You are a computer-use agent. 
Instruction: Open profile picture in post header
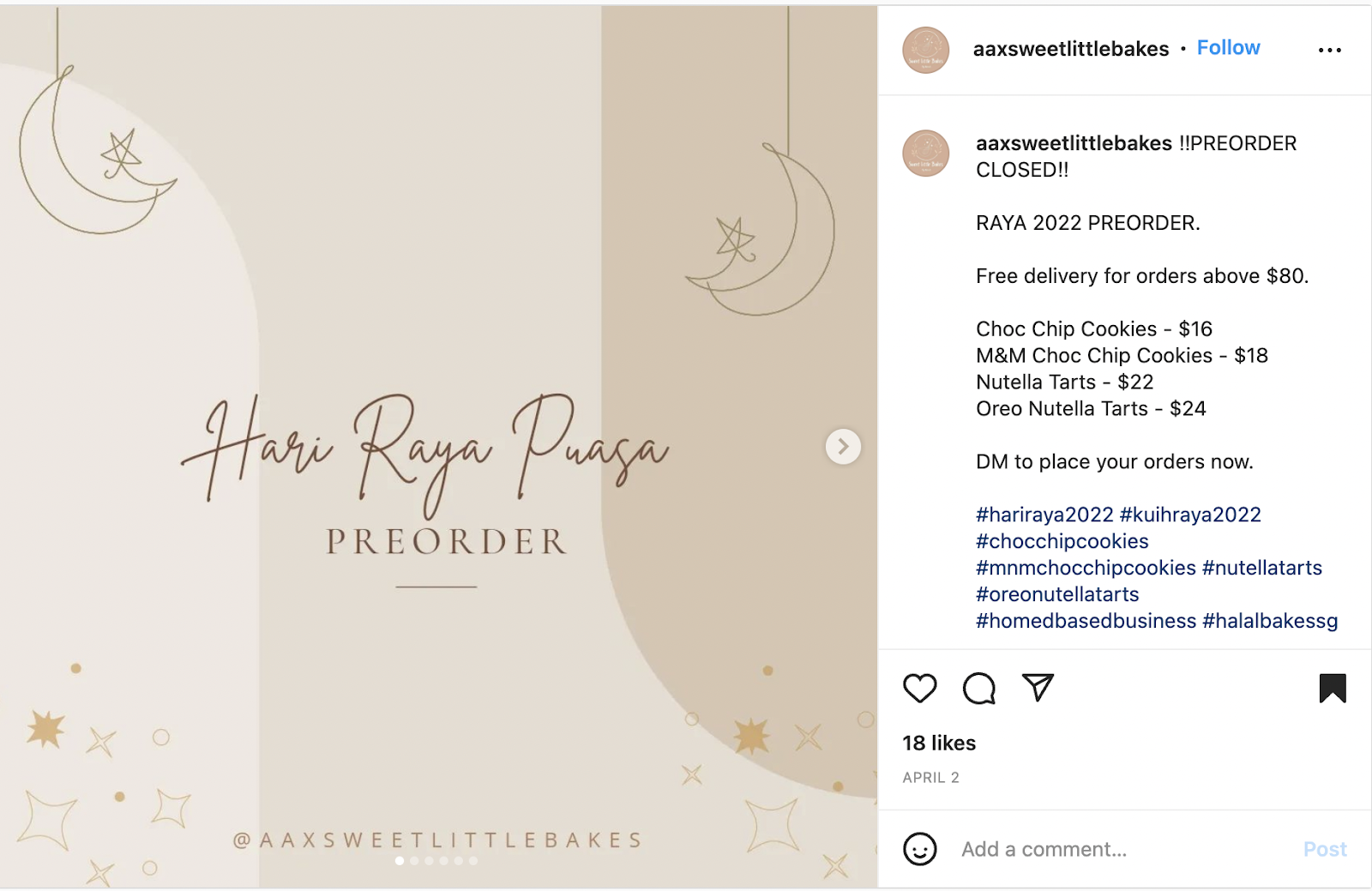point(926,50)
